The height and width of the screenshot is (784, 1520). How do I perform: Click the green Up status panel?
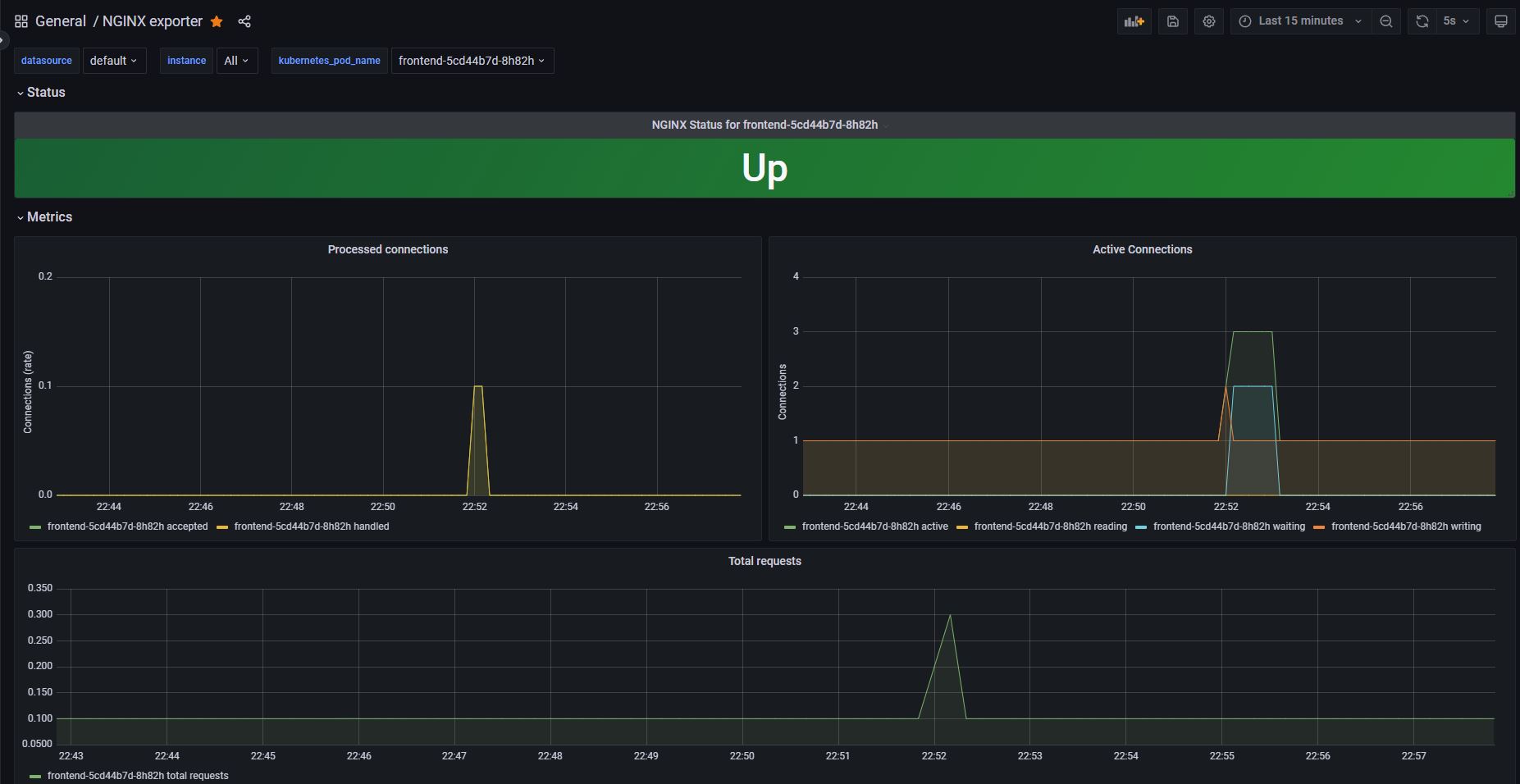coord(765,168)
